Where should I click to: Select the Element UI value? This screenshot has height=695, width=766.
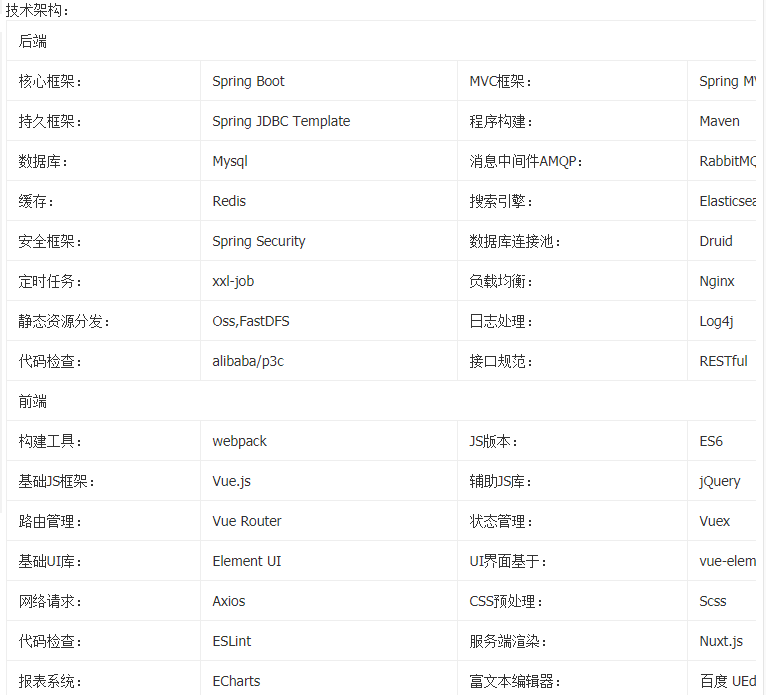pyautogui.click(x=247, y=562)
